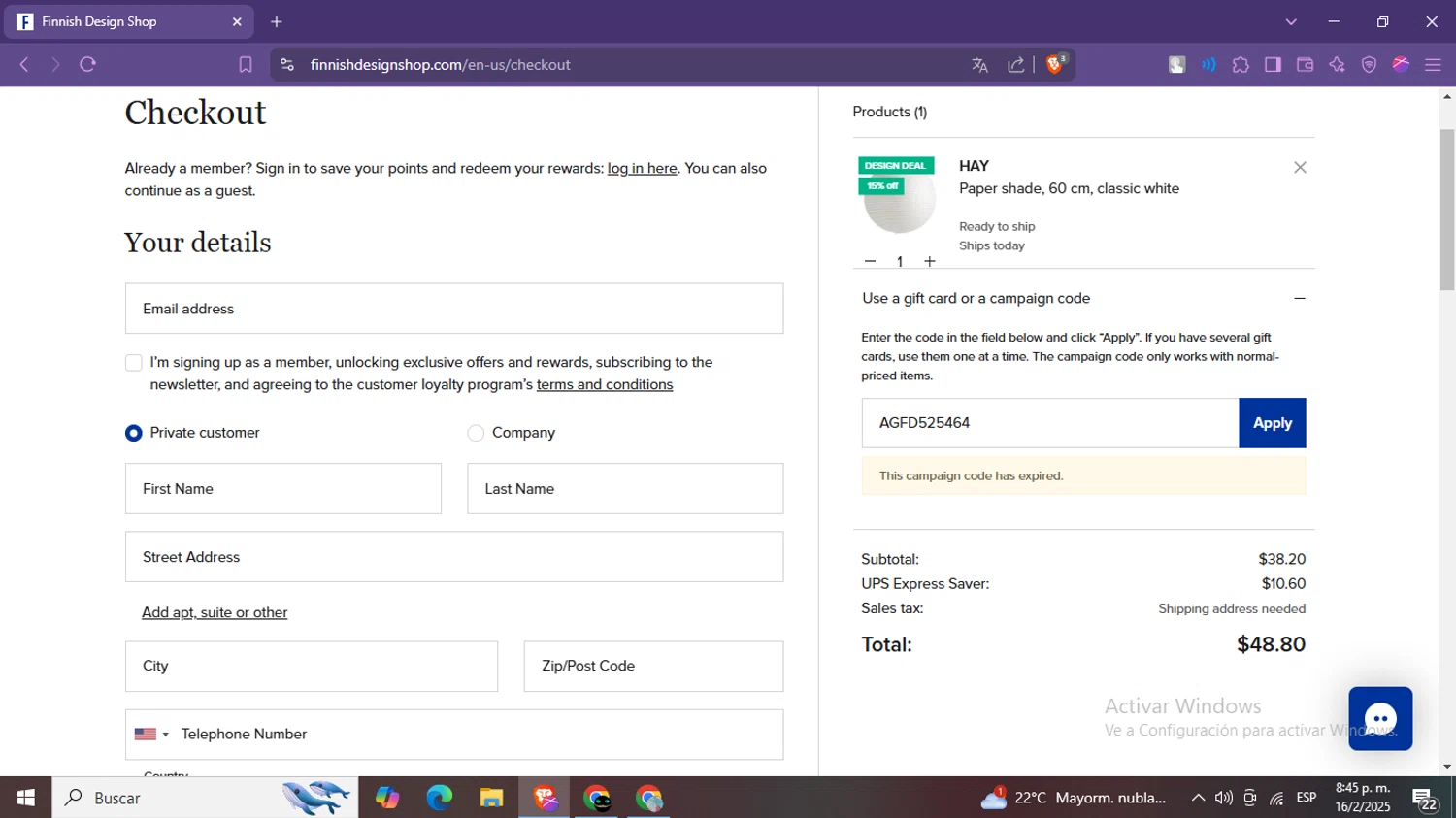Viewport: 1456px width, 818px height.
Task: Click the campaign code input field
Action: [1049, 423]
